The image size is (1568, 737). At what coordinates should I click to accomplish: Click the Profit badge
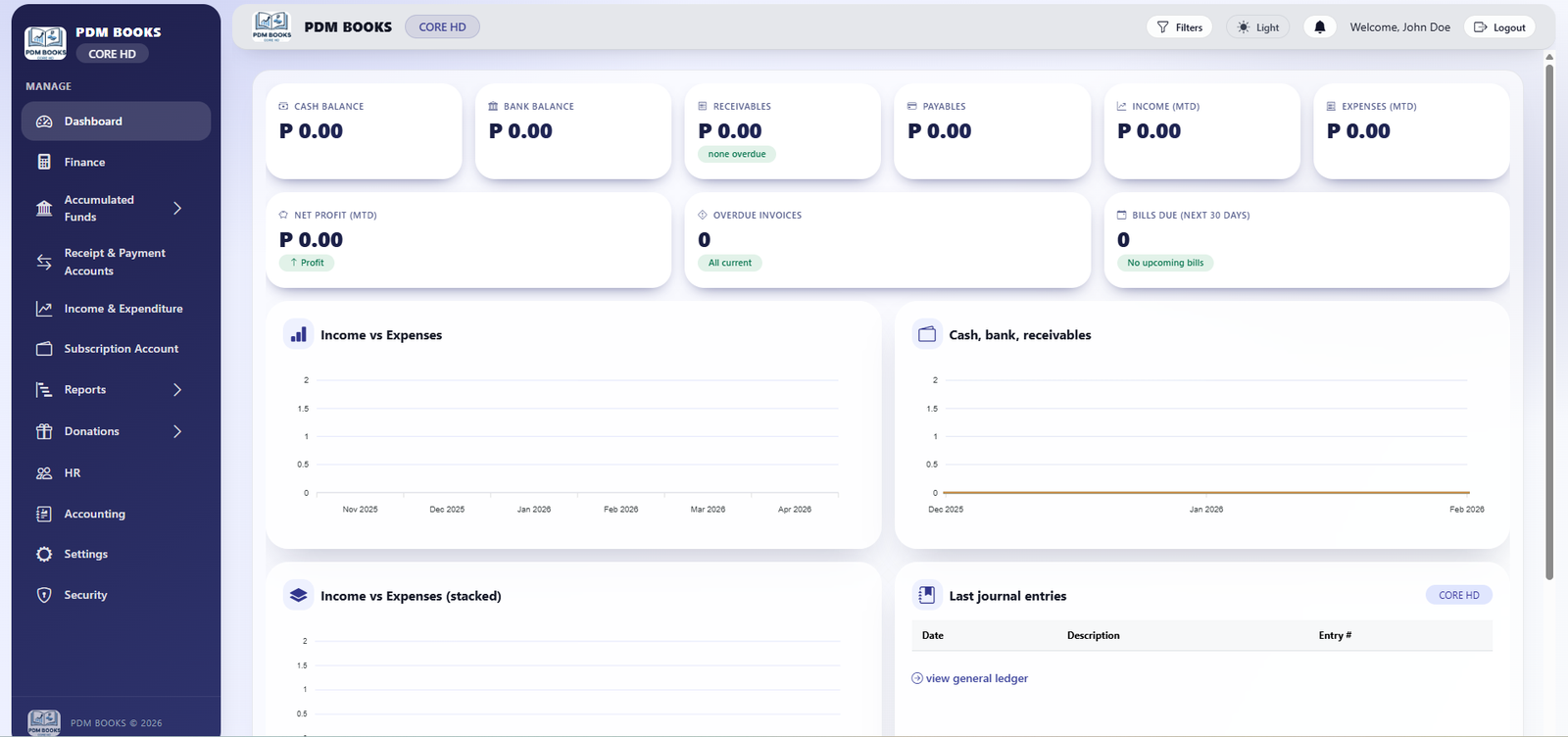(x=307, y=263)
